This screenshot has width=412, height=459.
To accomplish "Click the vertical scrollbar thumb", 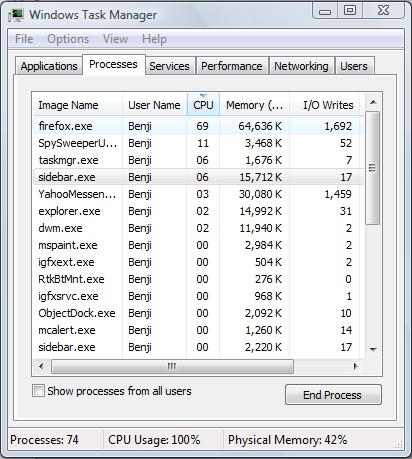I will [373, 168].
